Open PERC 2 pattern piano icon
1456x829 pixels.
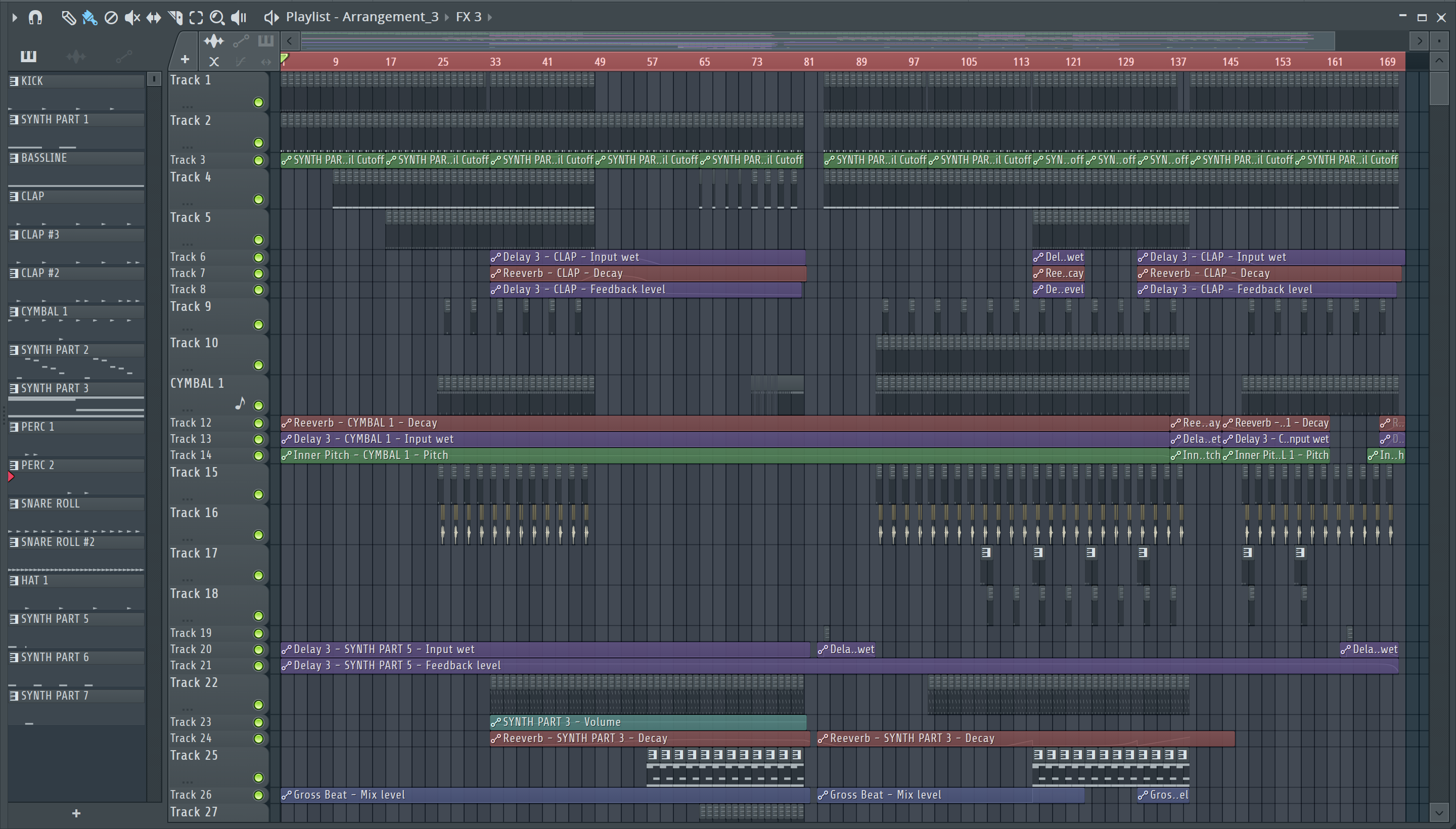14,466
